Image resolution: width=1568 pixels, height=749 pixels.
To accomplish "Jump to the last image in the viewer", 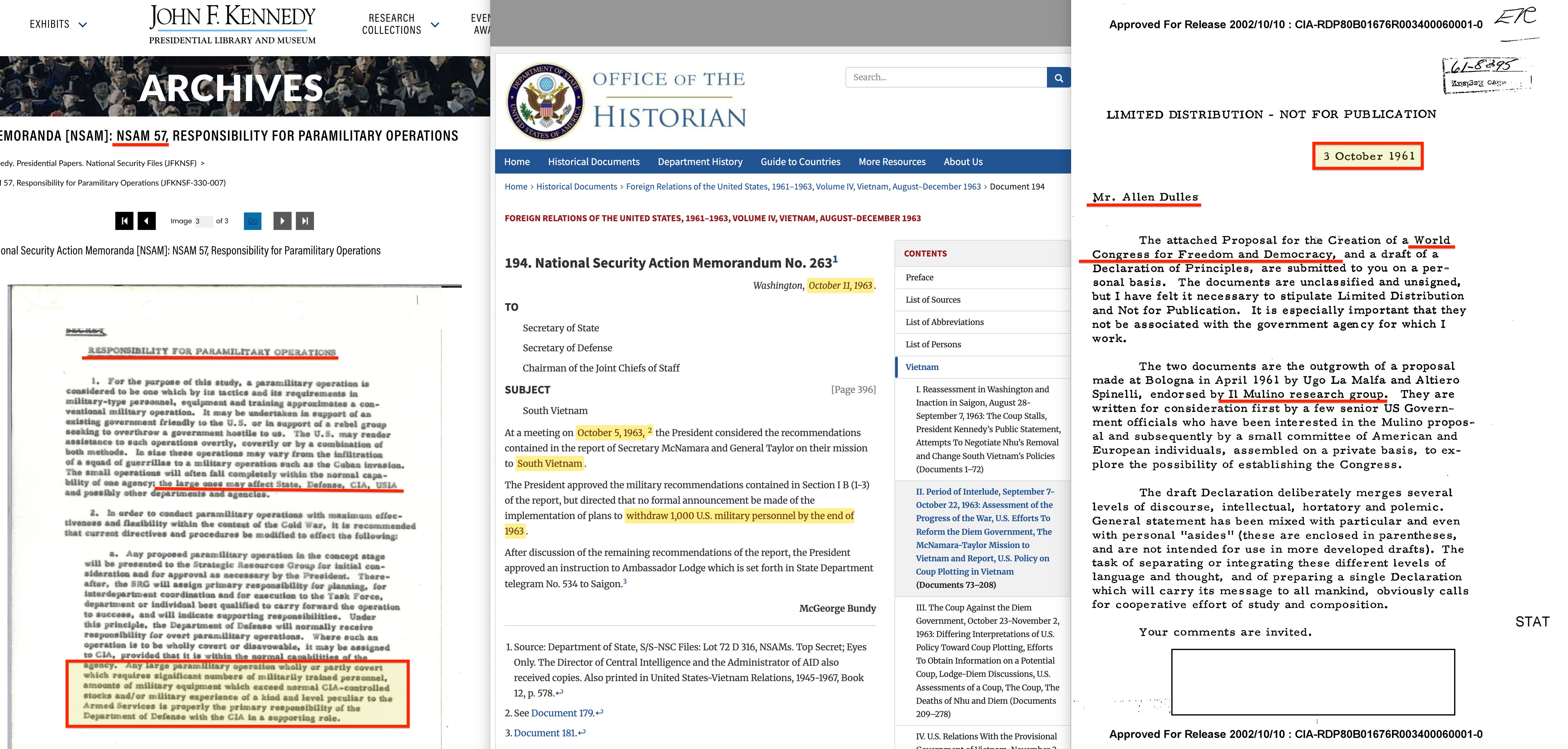I will pyautogui.click(x=305, y=220).
